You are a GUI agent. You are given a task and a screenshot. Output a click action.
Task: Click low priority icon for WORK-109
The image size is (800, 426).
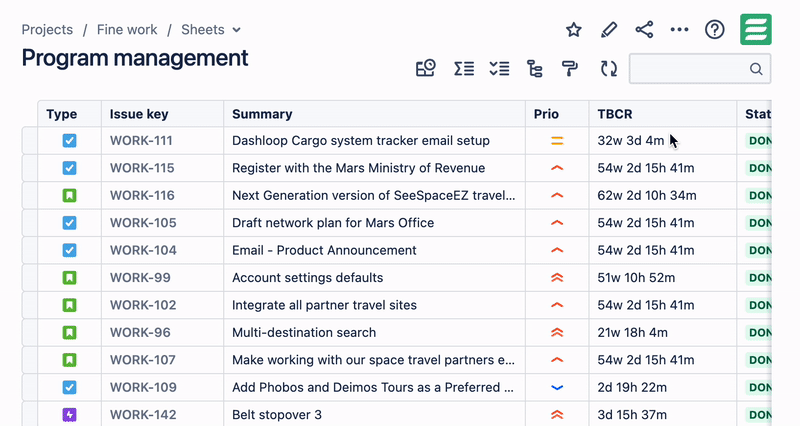(557, 388)
